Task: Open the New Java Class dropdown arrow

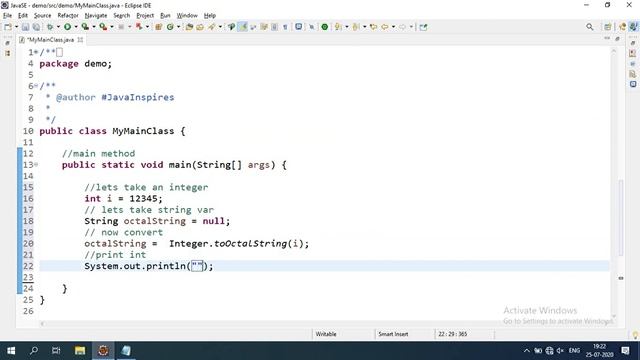Action: [178, 27]
